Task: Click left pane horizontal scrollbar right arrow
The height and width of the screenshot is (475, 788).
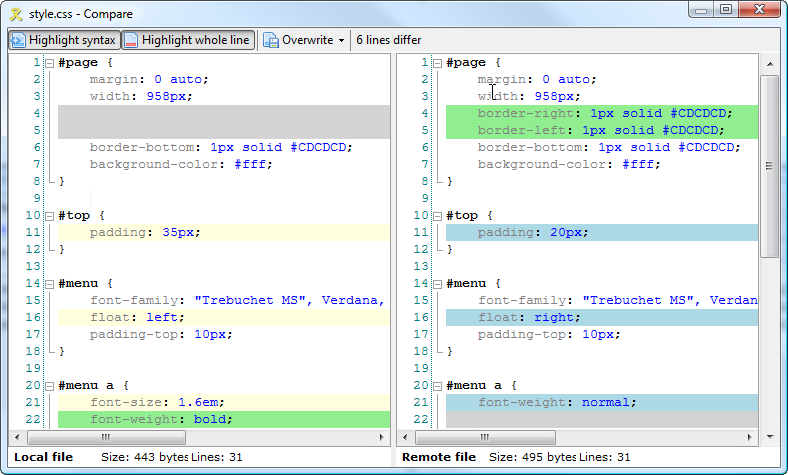Action: [381, 437]
